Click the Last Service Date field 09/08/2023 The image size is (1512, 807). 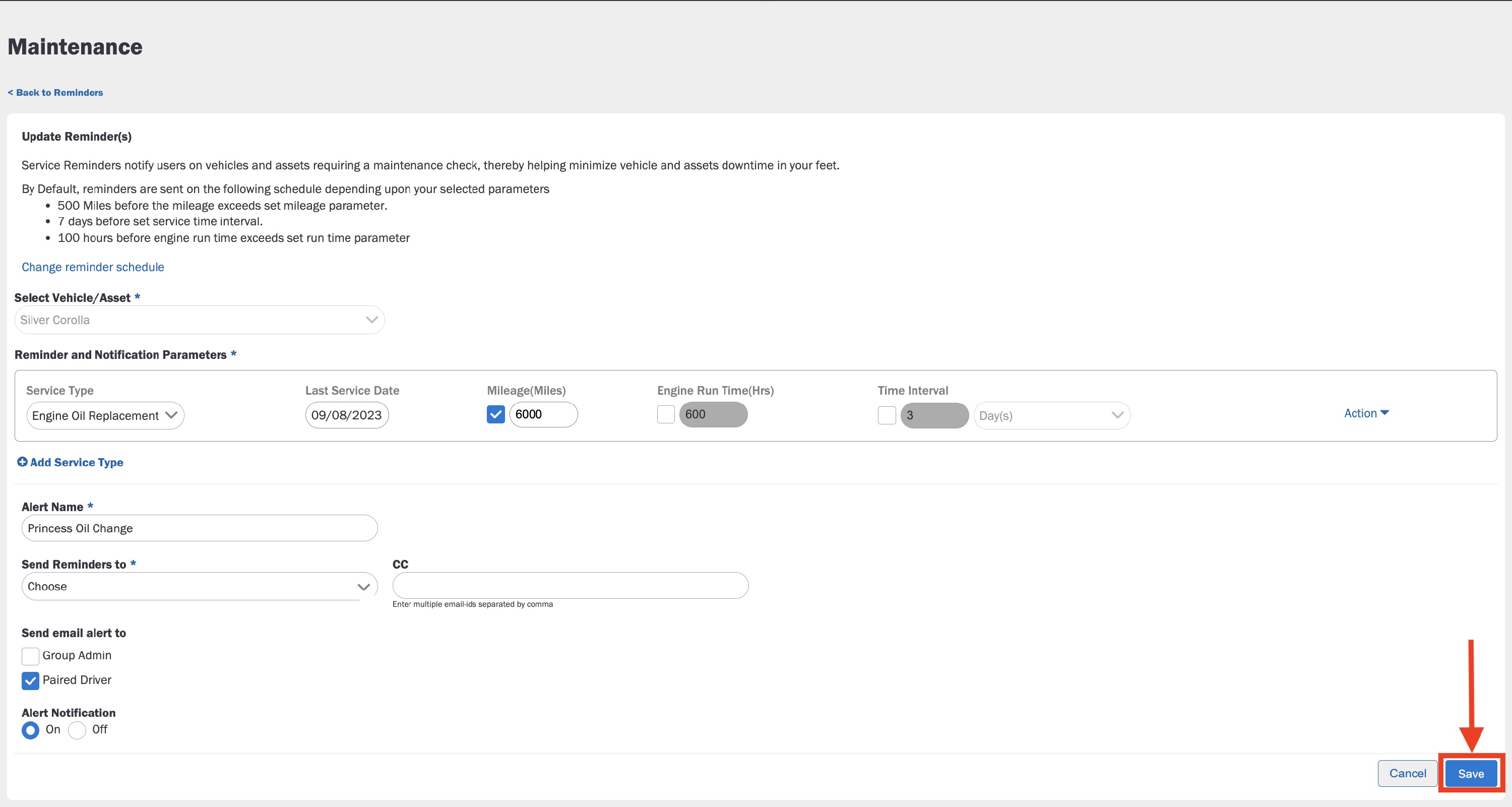[347, 415]
